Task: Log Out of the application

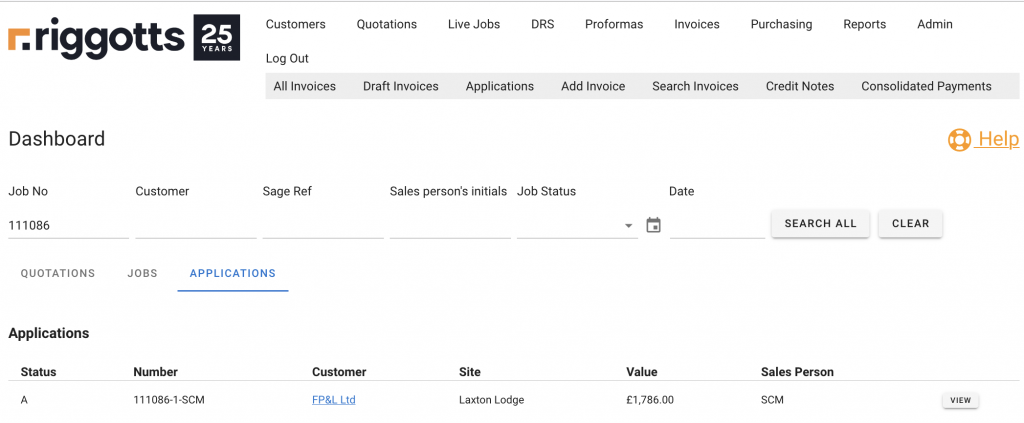Action: [287, 58]
